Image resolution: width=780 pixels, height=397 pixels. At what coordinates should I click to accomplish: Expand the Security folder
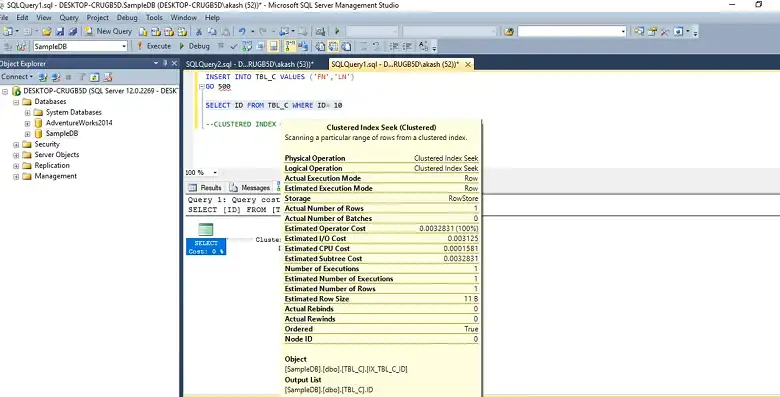(x=16, y=145)
